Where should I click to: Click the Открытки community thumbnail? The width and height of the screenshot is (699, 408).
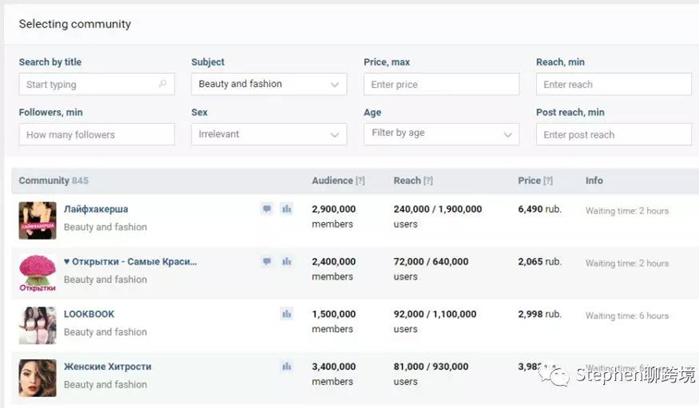click(x=37, y=272)
